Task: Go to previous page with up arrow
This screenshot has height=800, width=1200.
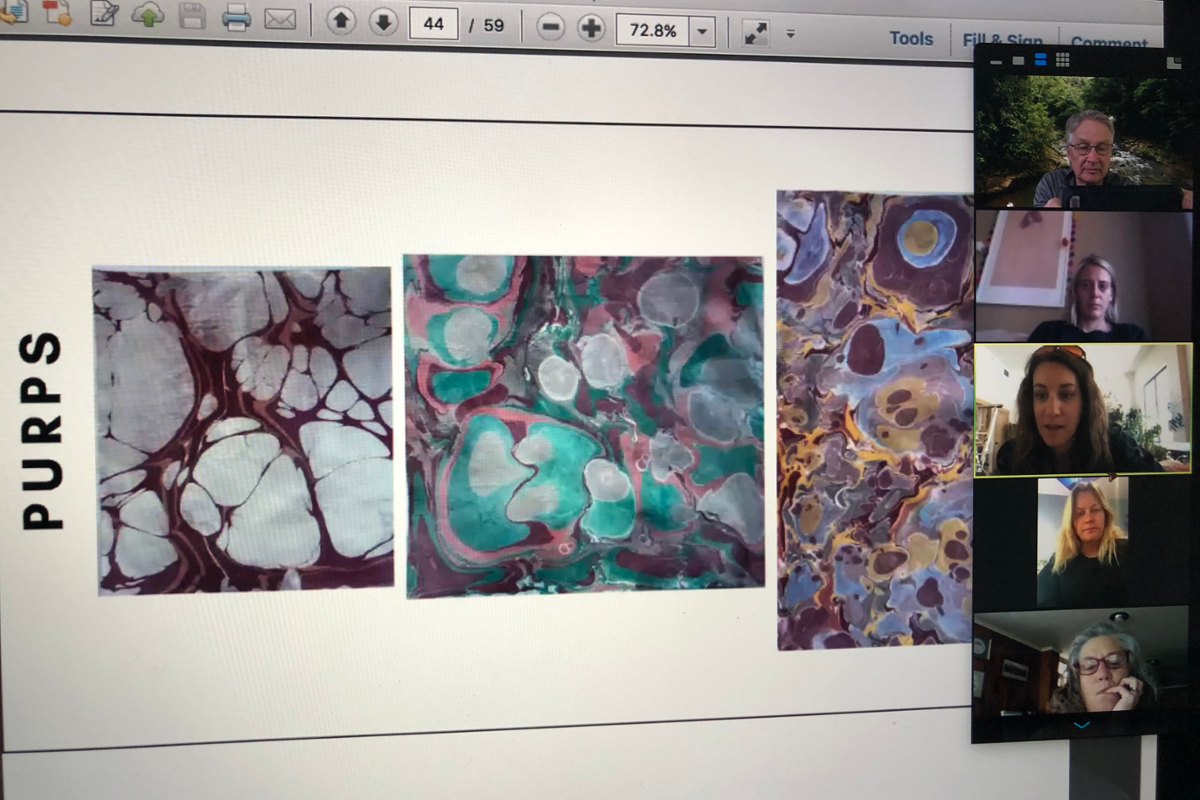Action: (341, 21)
